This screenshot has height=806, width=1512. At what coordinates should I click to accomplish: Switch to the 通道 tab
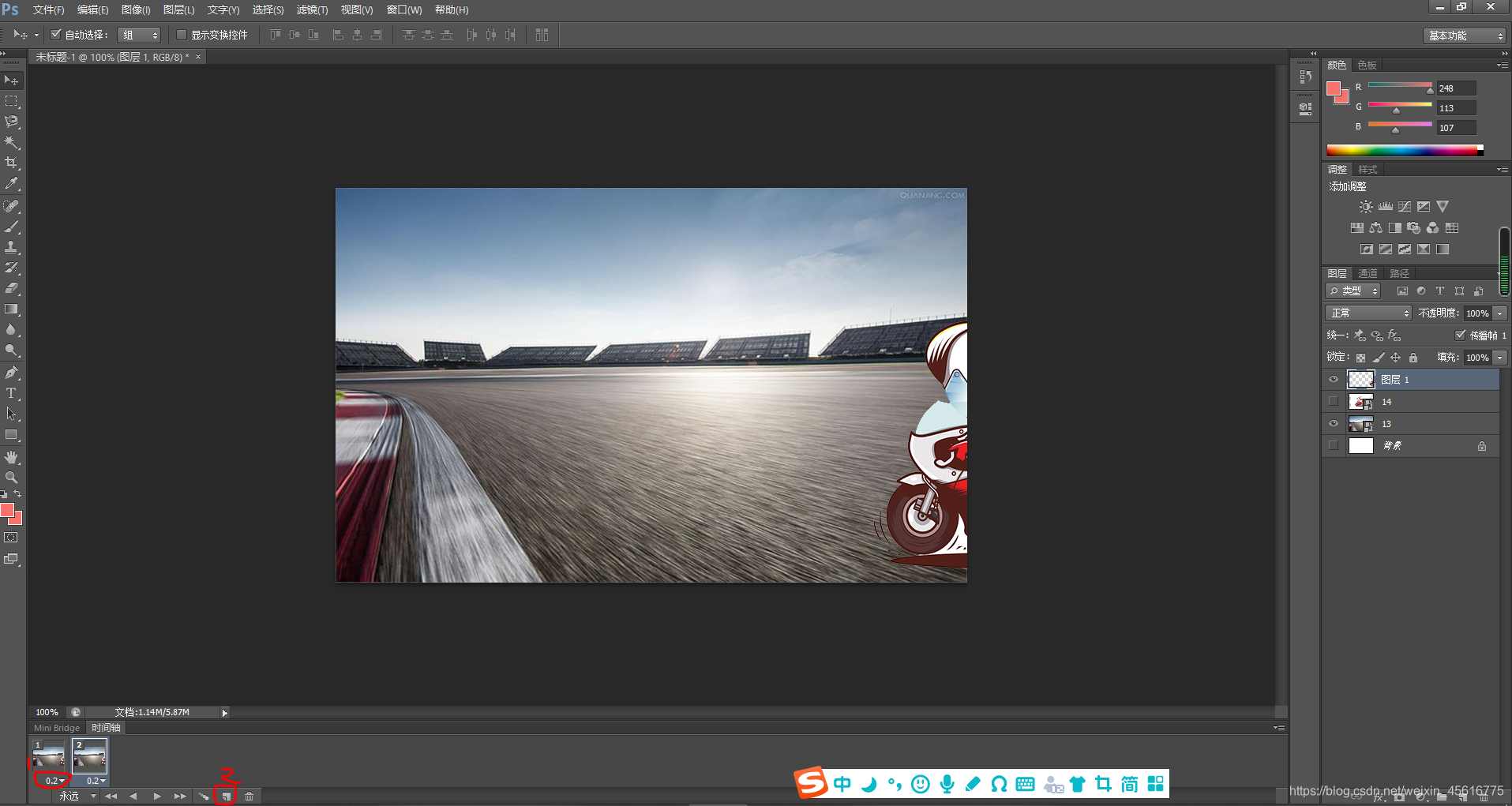point(1368,273)
